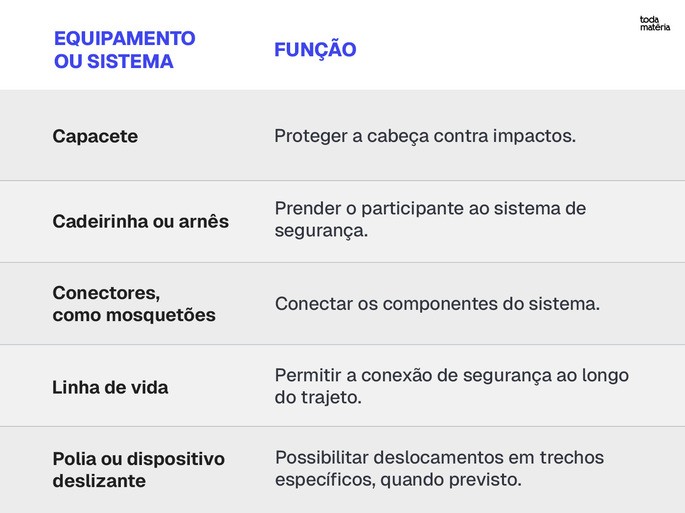The width and height of the screenshot is (685, 513).
Task: Click the word segurança under Prender
Action: (x=321, y=231)
